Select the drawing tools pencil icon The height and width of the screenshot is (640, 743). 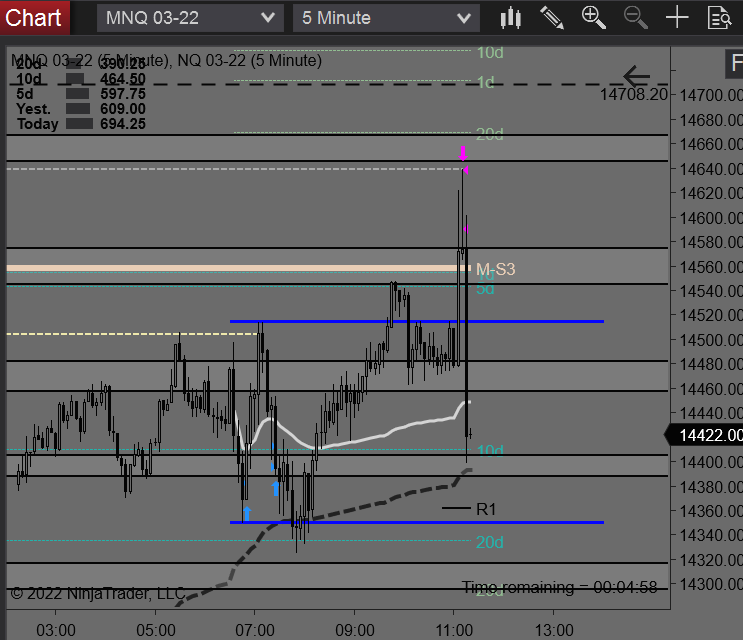[x=552, y=18]
